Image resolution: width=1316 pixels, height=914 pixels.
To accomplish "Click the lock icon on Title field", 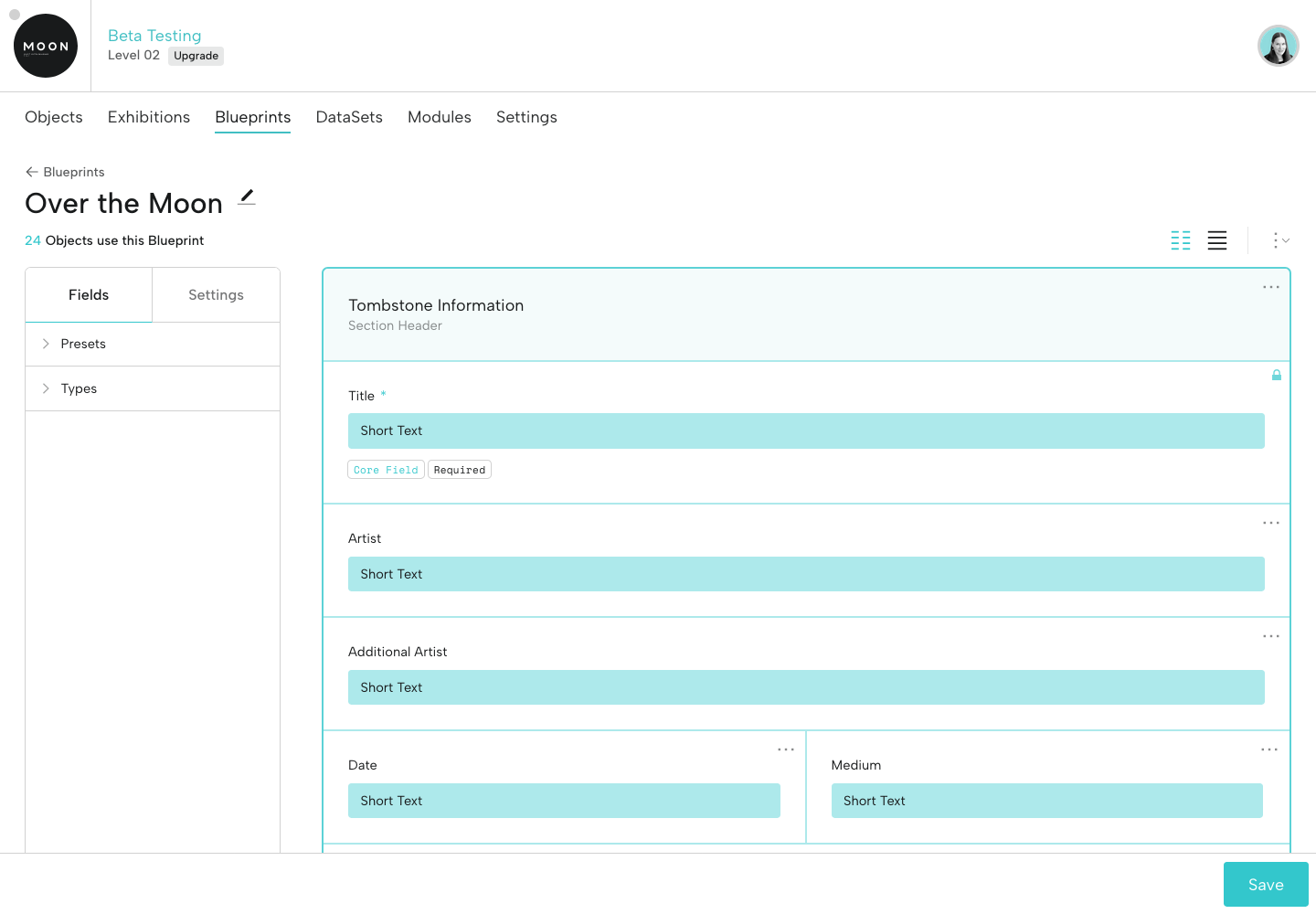I will [1277, 375].
